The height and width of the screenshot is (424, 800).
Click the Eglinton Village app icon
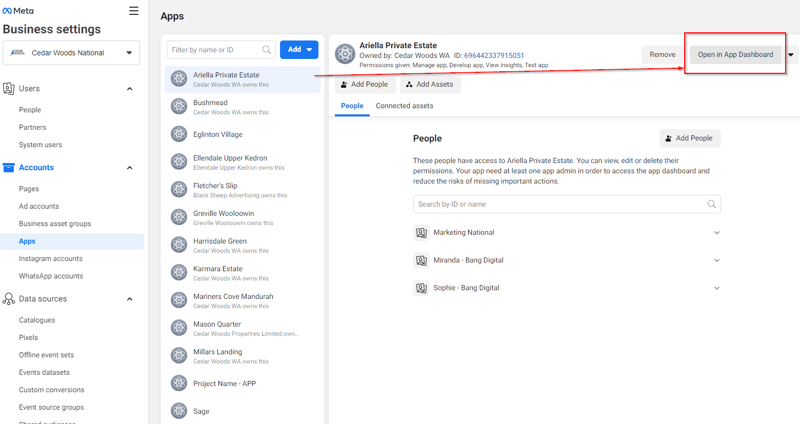[x=179, y=134]
